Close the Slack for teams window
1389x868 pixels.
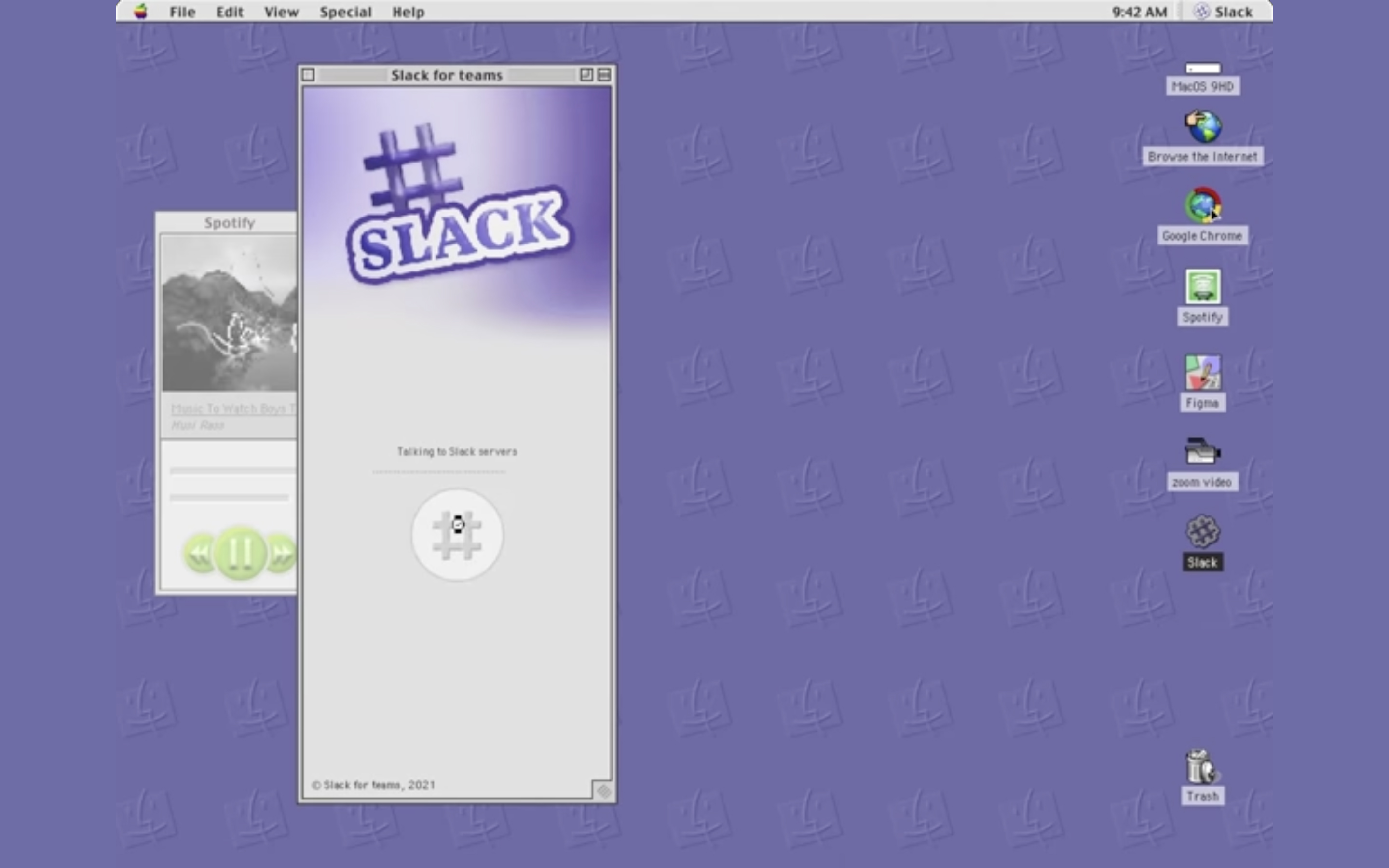coord(308,75)
